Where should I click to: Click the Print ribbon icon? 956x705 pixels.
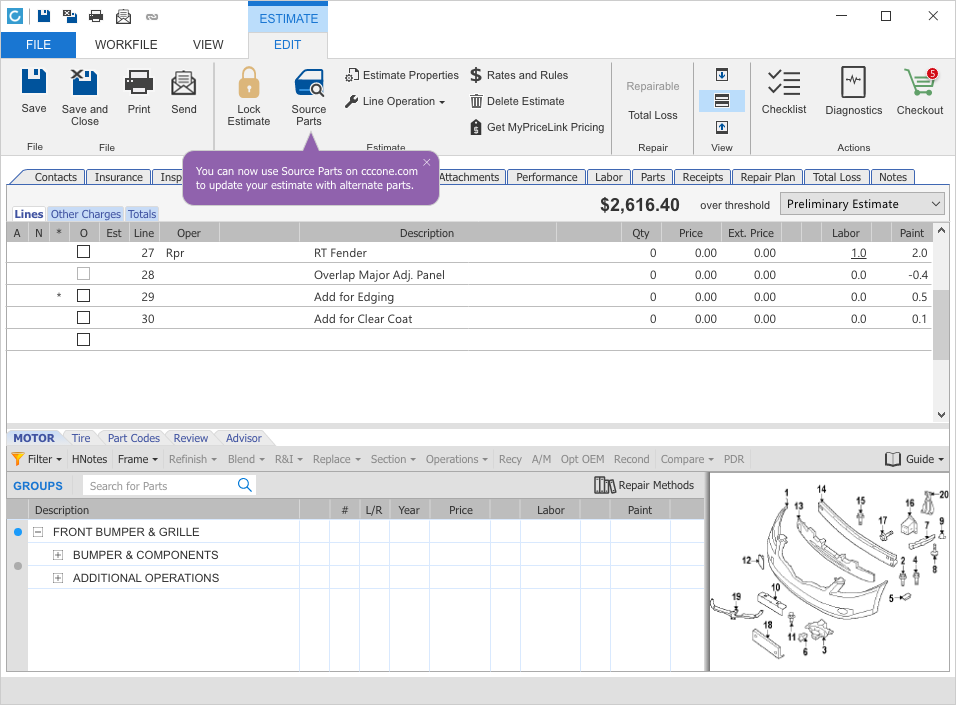pyautogui.click(x=138, y=82)
